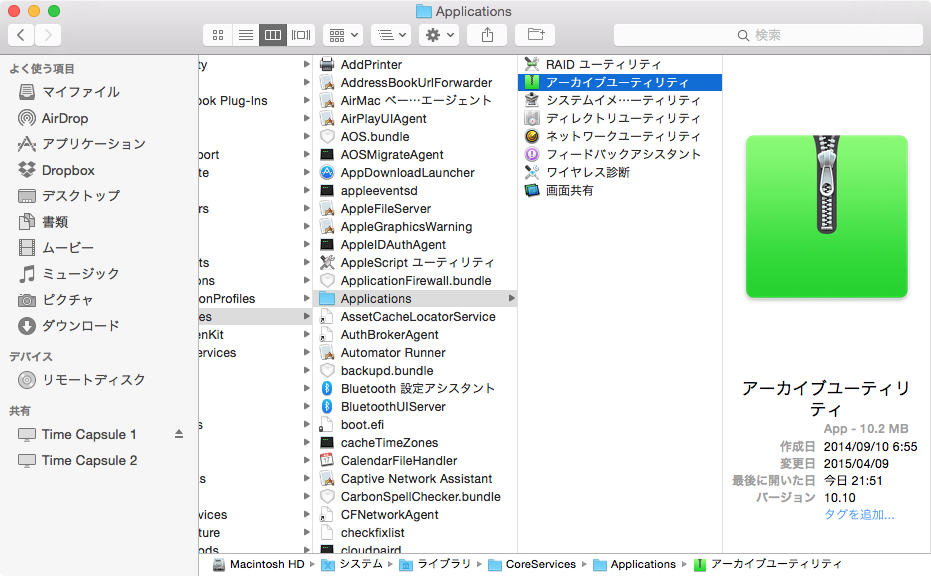Image resolution: width=931 pixels, height=576 pixels.
Task: Click アーカイブユーティリティ in the path bar
Action: tap(768, 564)
